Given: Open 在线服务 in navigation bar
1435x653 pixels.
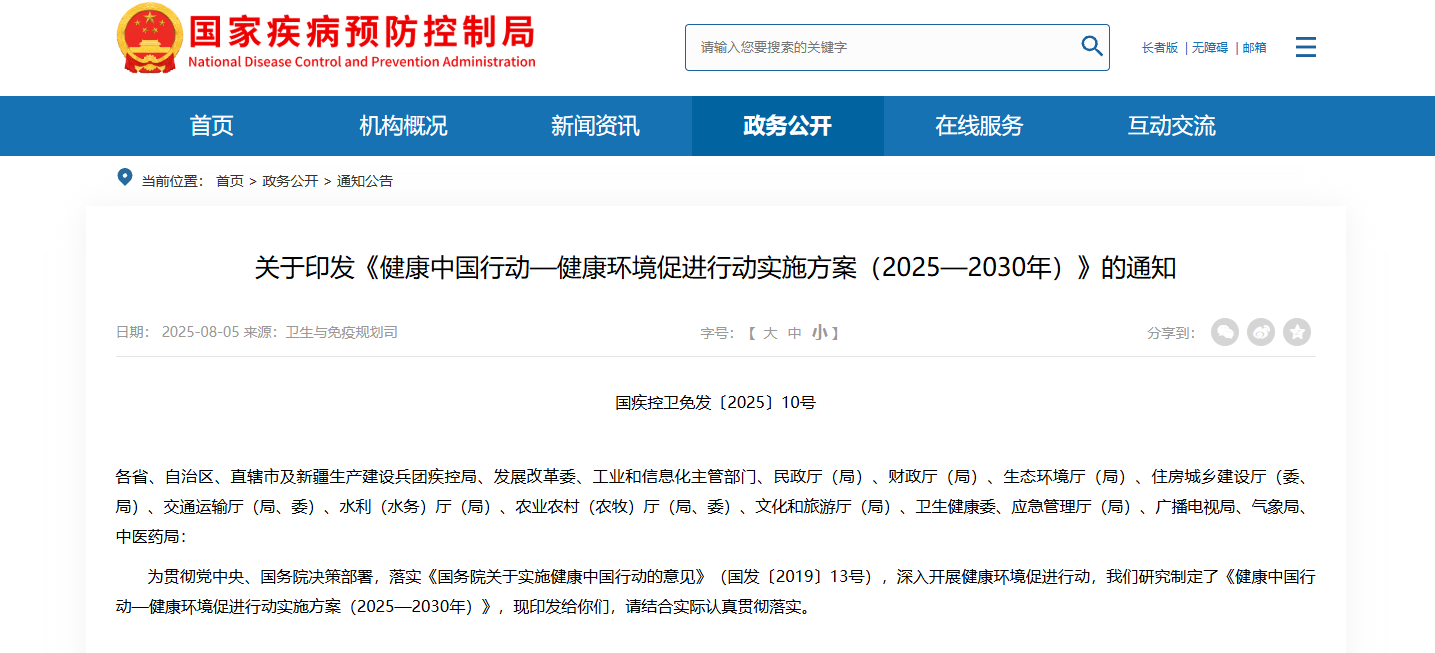Looking at the screenshot, I should point(979,126).
